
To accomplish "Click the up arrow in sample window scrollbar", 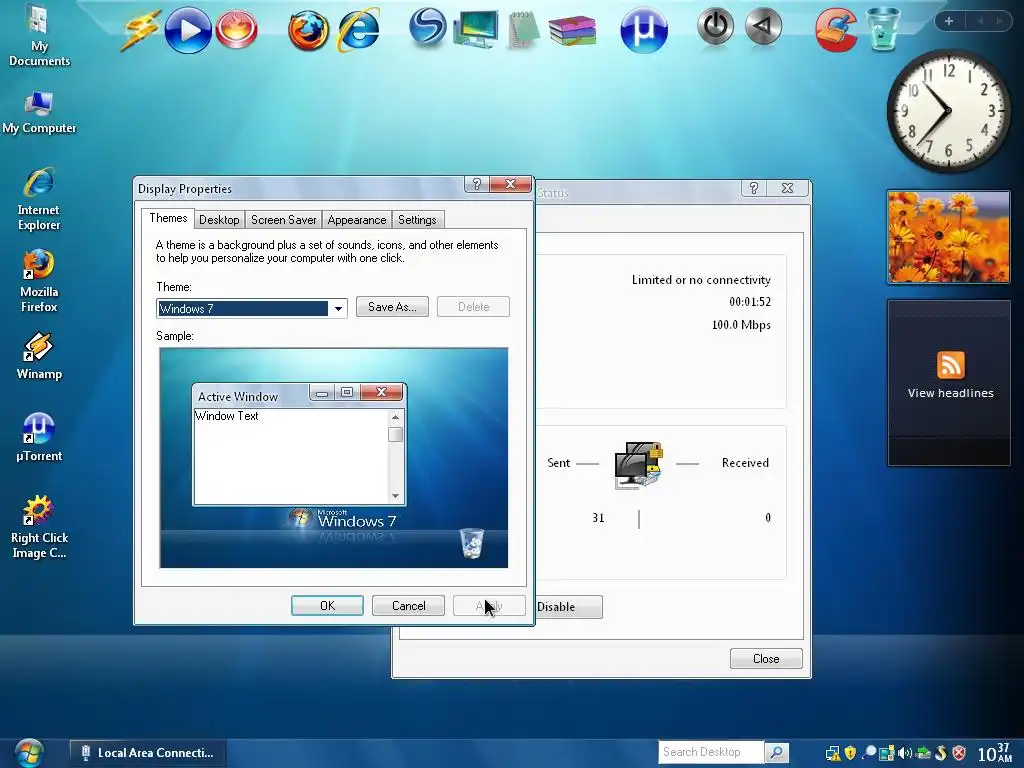I will (395, 417).
